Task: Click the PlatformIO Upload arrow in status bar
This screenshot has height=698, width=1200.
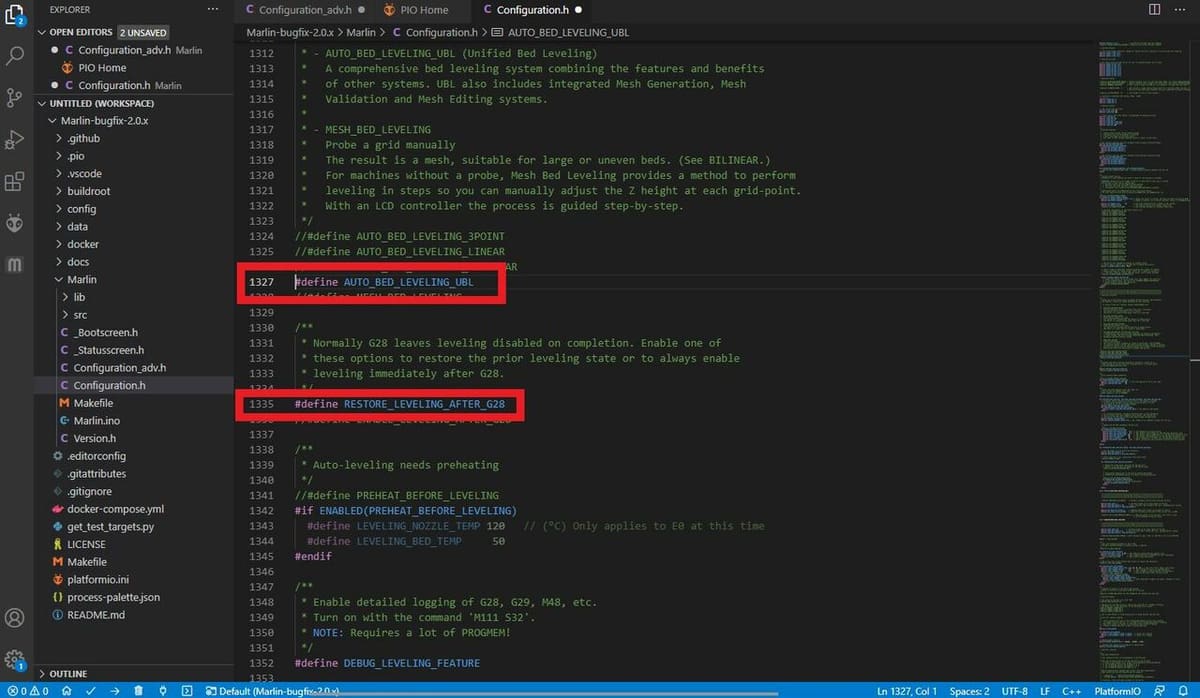Action: click(x=114, y=691)
